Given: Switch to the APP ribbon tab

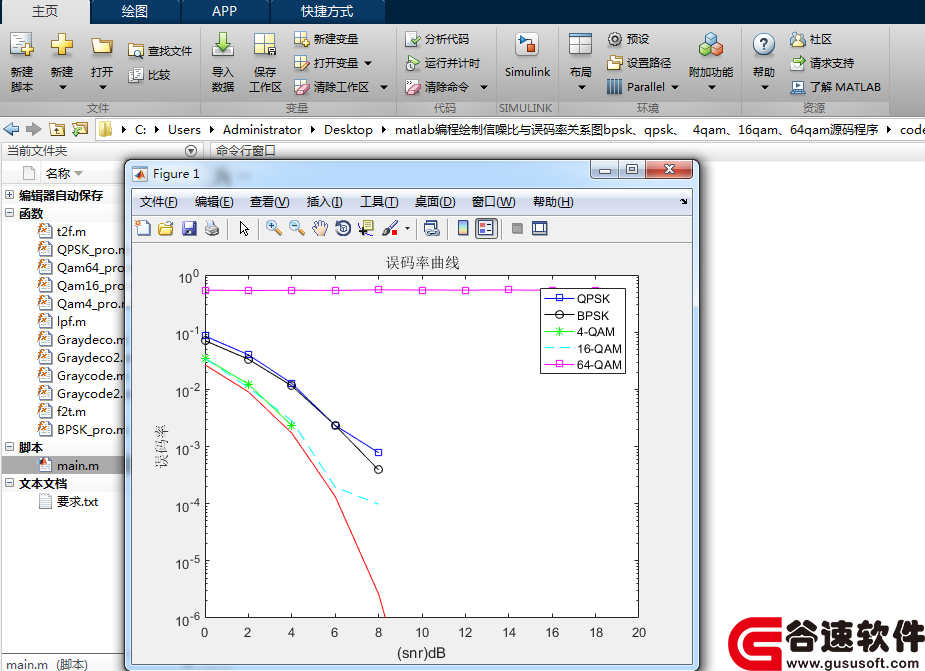Looking at the screenshot, I should 224,12.
